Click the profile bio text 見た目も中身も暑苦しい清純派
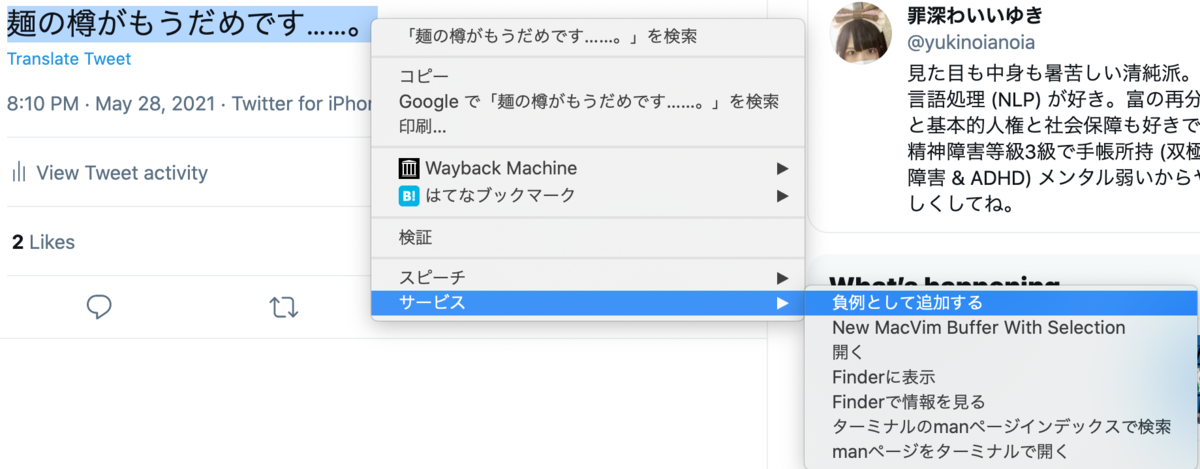 point(1051,74)
